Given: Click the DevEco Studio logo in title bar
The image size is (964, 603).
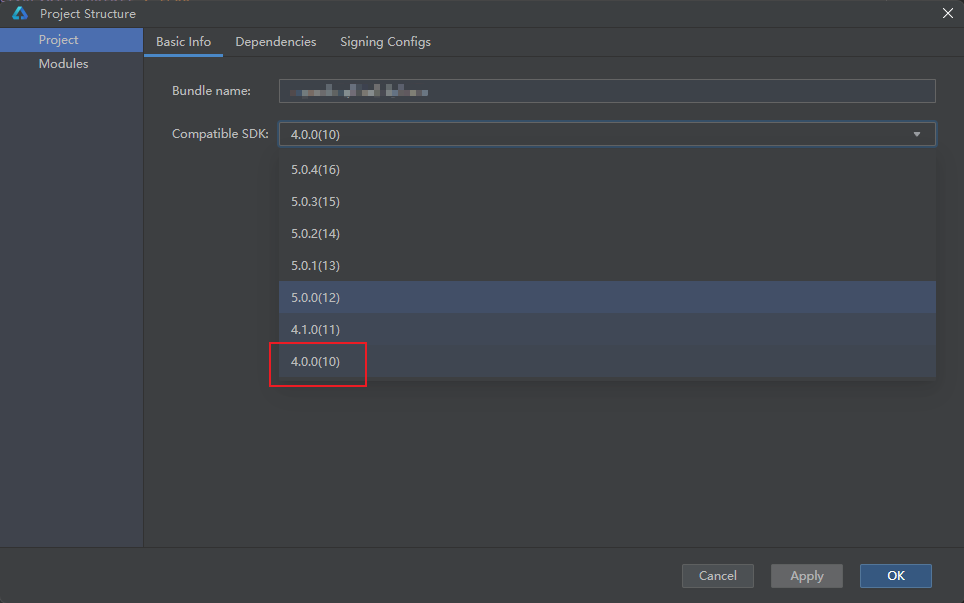Looking at the screenshot, I should (x=20, y=14).
